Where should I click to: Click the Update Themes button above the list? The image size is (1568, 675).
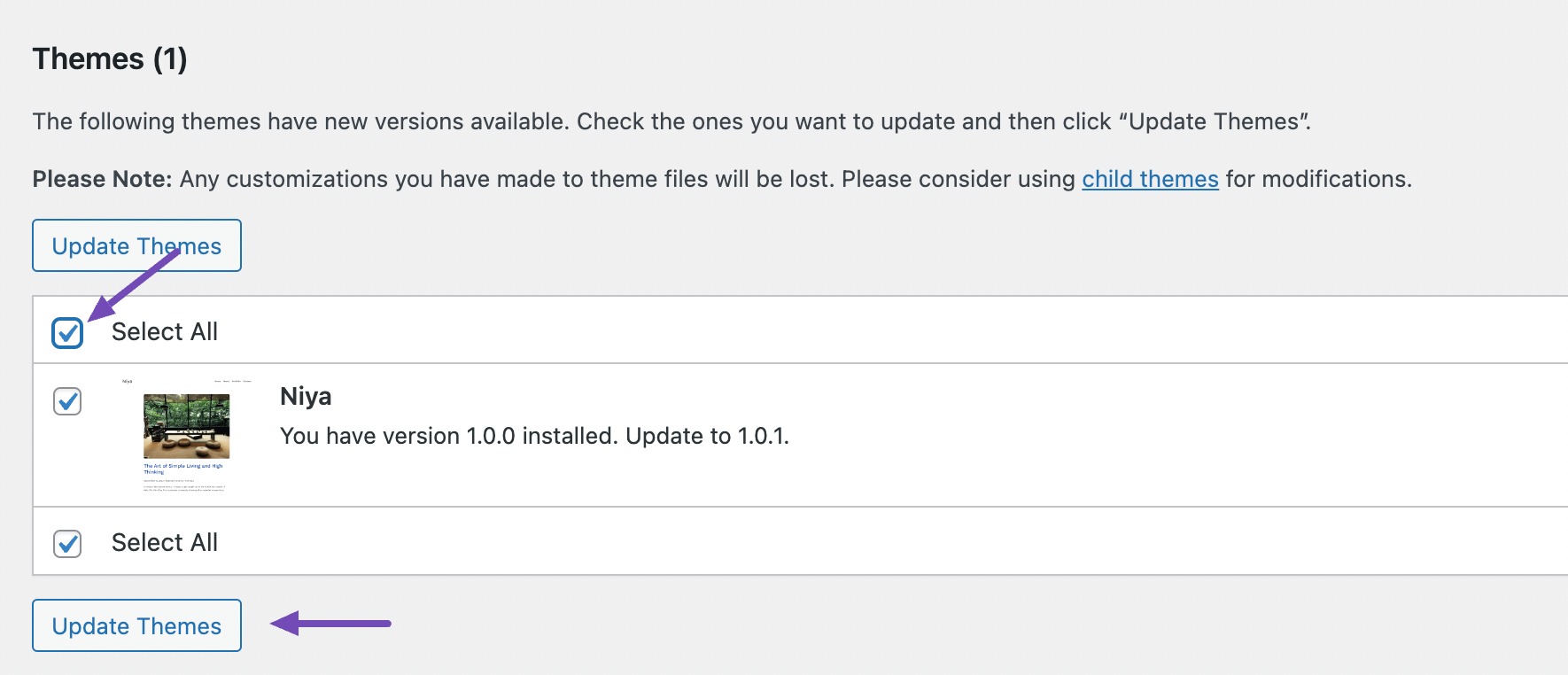point(136,245)
